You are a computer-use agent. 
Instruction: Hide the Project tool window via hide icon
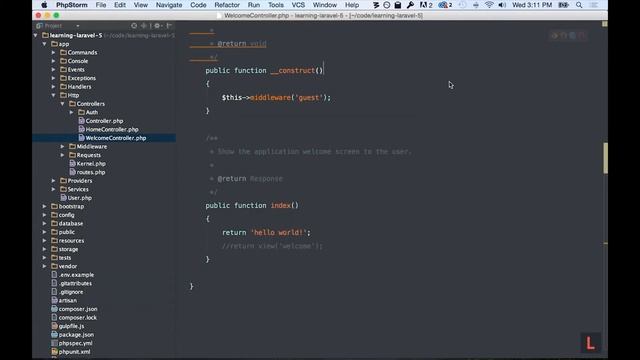[169, 26]
